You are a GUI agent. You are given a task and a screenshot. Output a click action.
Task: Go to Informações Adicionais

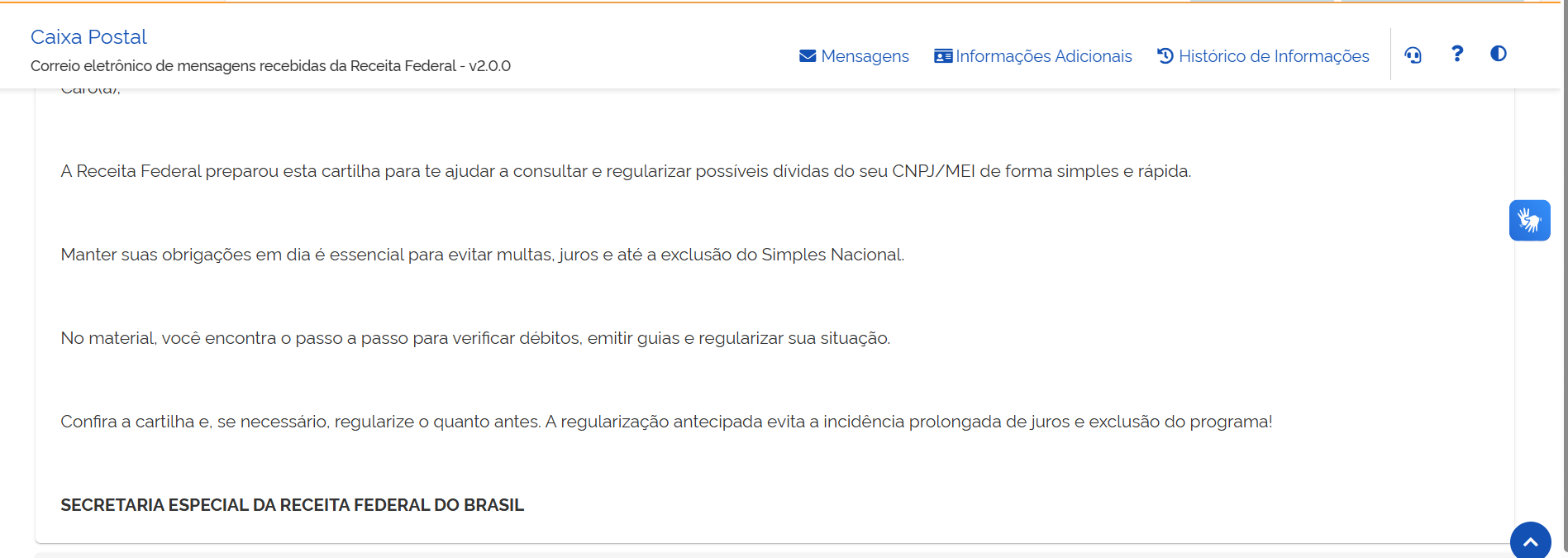1033,56
